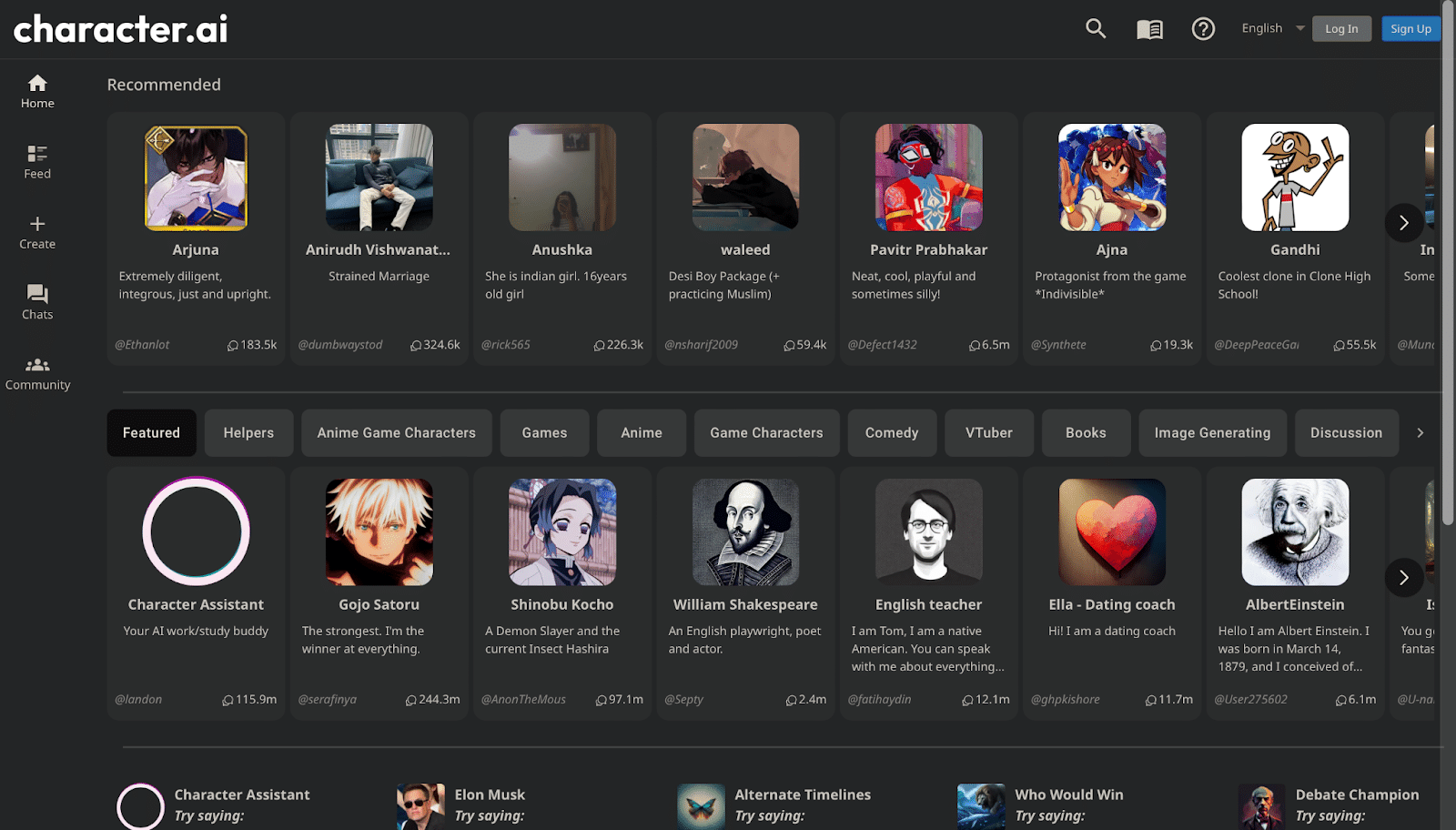This screenshot has height=830, width=1456.
Task: Select the Gojo Satoru avatar
Action: click(x=379, y=532)
